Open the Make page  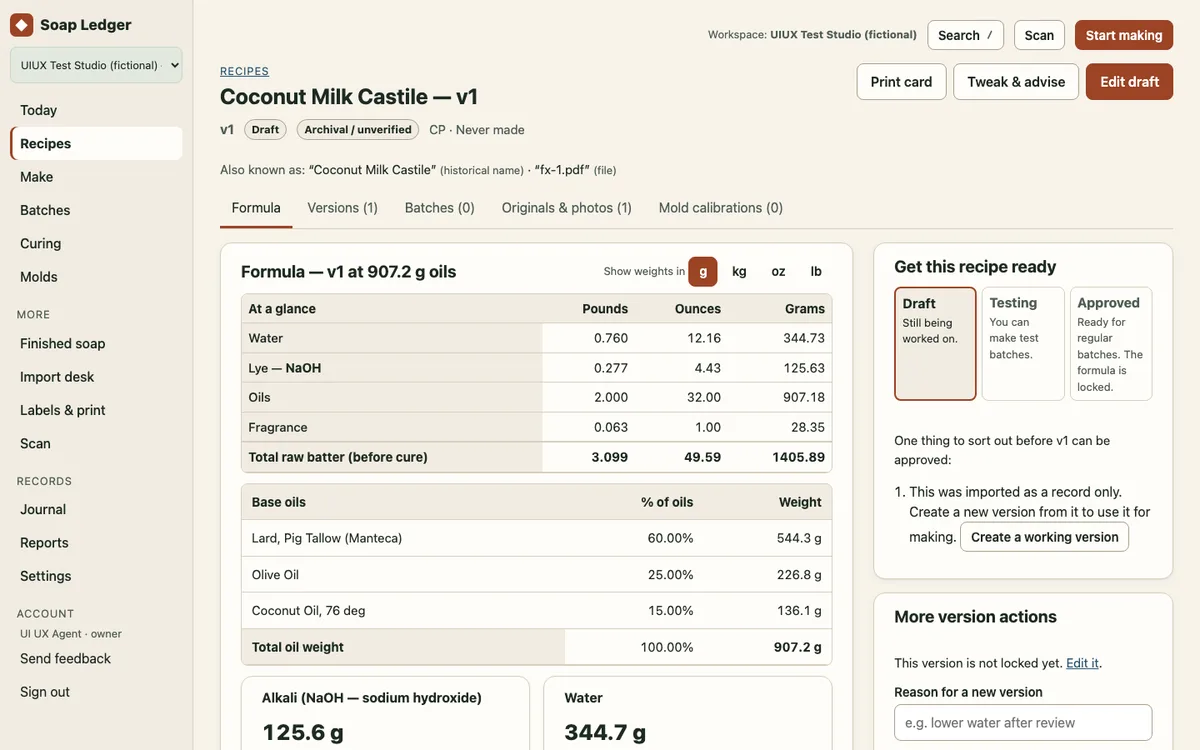coord(96,177)
